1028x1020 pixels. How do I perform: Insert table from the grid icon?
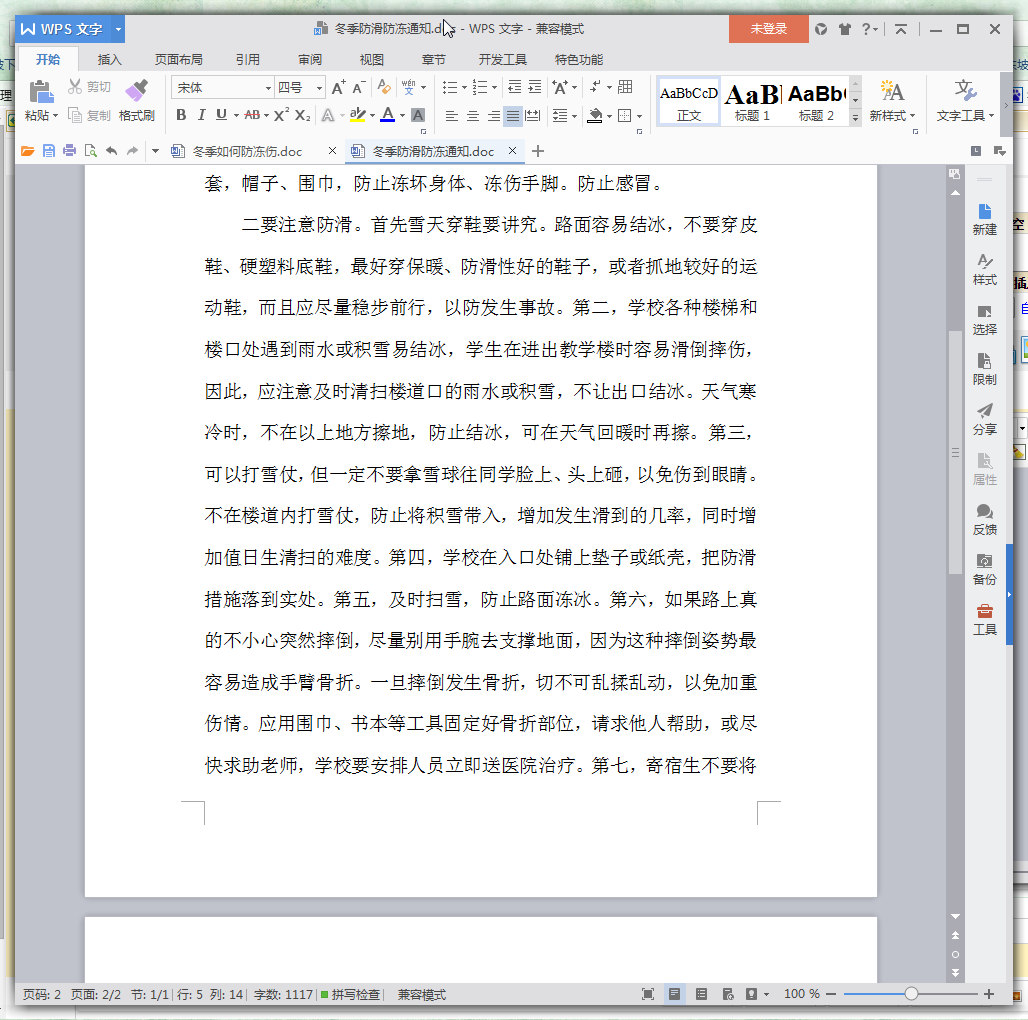[x=625, y=87]
